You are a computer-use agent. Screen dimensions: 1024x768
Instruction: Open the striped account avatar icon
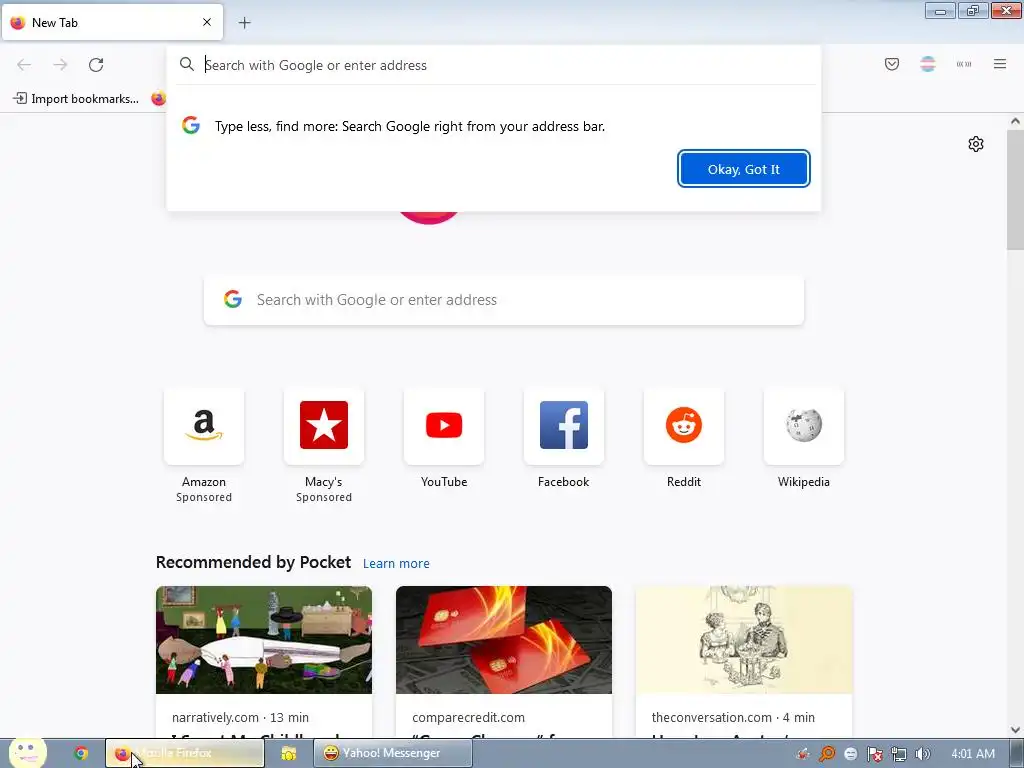click(x=928, y=64)
